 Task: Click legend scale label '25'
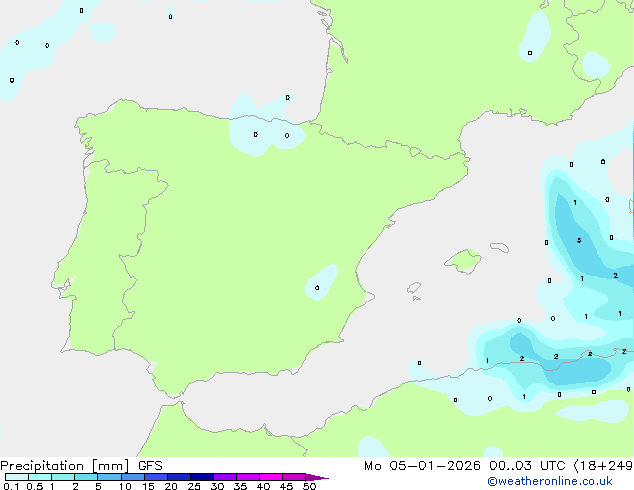194,486
